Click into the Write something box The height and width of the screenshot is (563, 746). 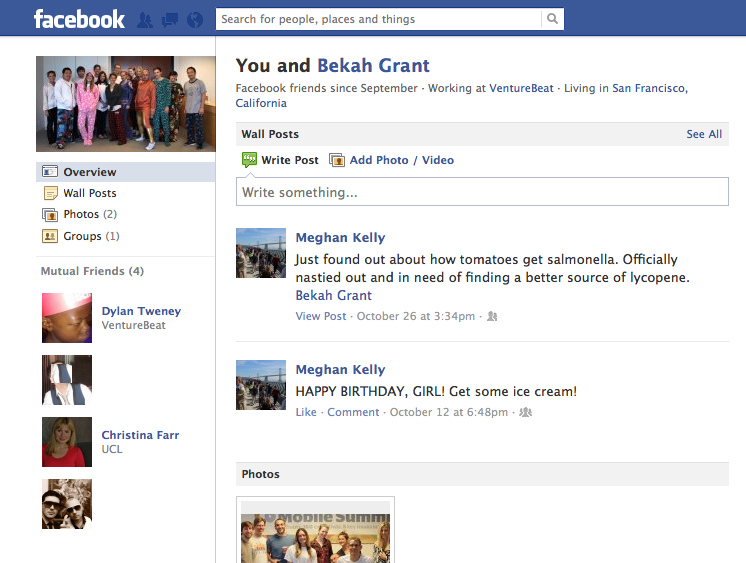tap(482, 192)
